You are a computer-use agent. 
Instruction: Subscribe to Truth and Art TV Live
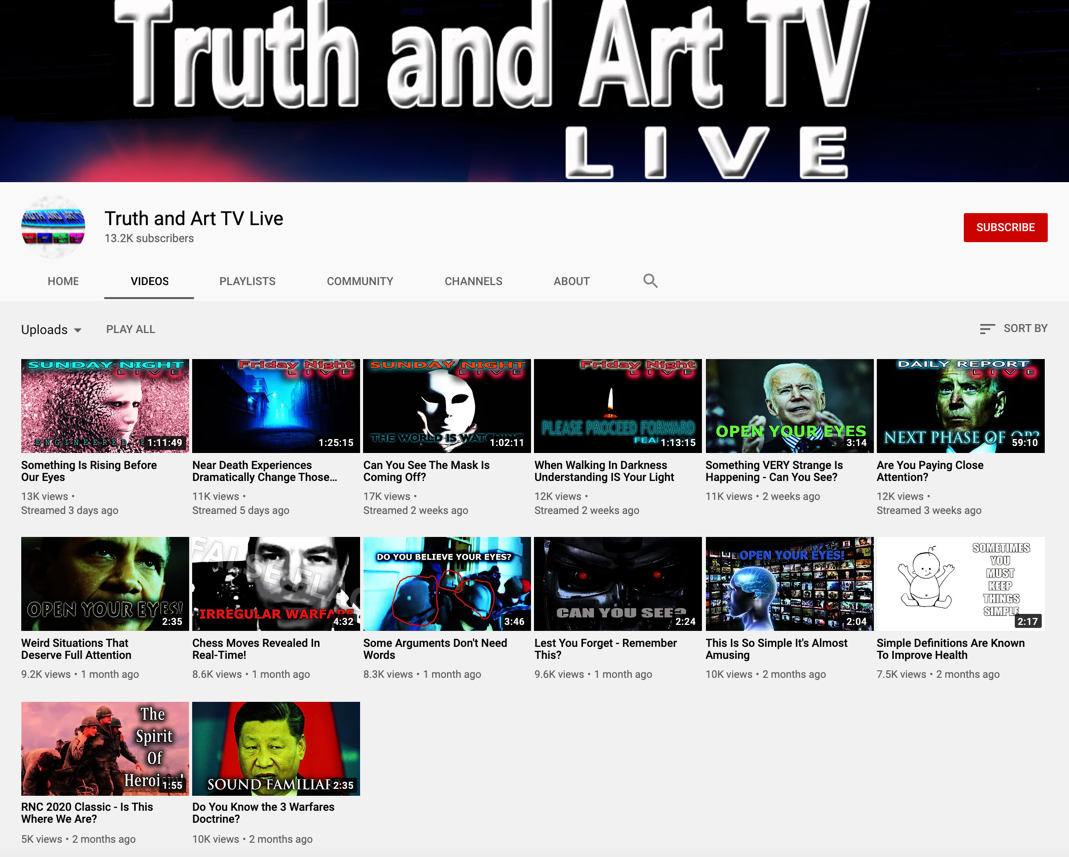point(1005,228)
